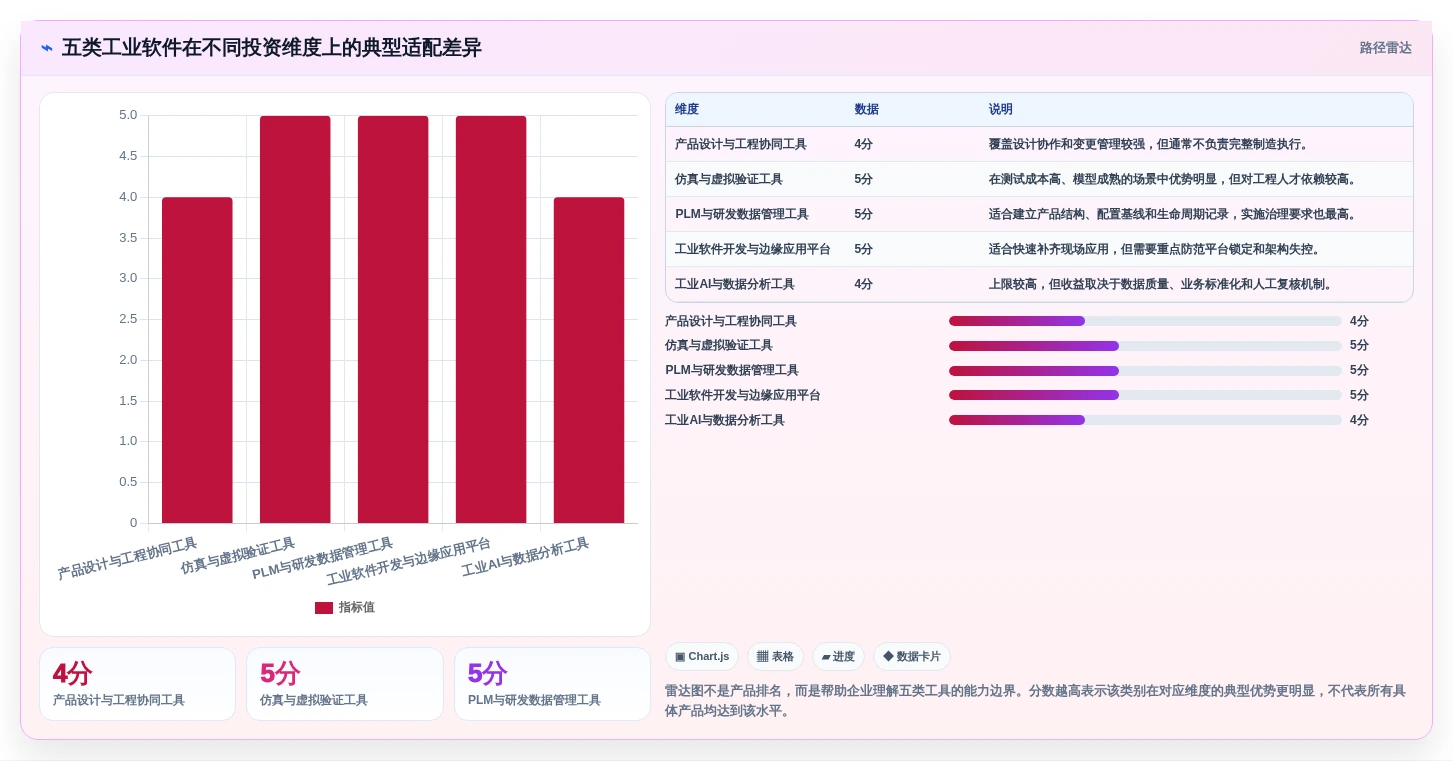Viewport: 1453px width, 761px height.
Task: Click 5分 value beside 仿真与虚拟验证工具 progress bar
Action: pyautogui.click(x=1359, y=346)
